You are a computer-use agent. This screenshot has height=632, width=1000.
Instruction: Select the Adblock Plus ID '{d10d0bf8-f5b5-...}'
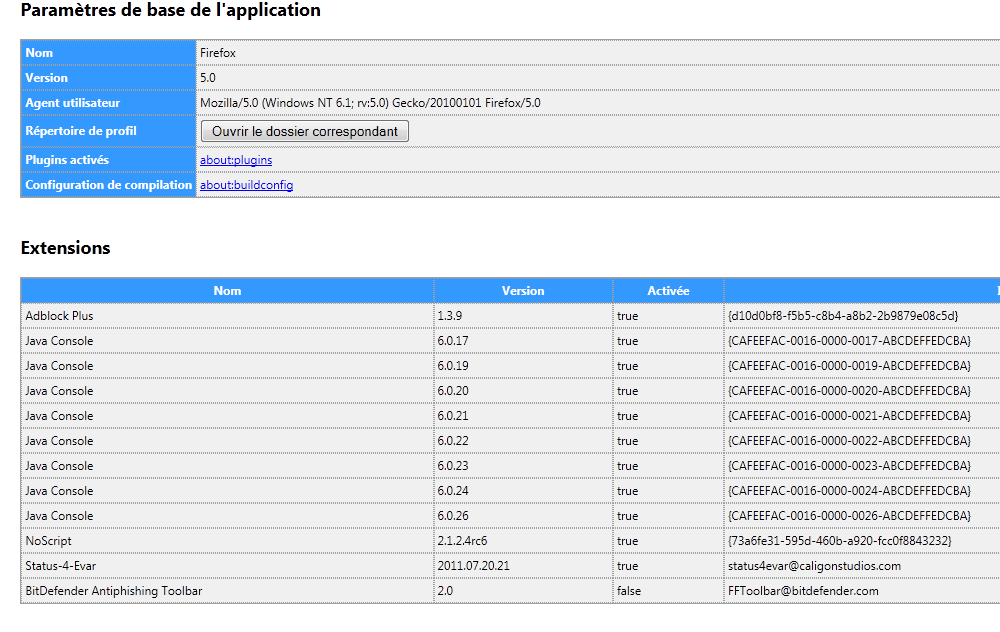(x=843, y=316)
